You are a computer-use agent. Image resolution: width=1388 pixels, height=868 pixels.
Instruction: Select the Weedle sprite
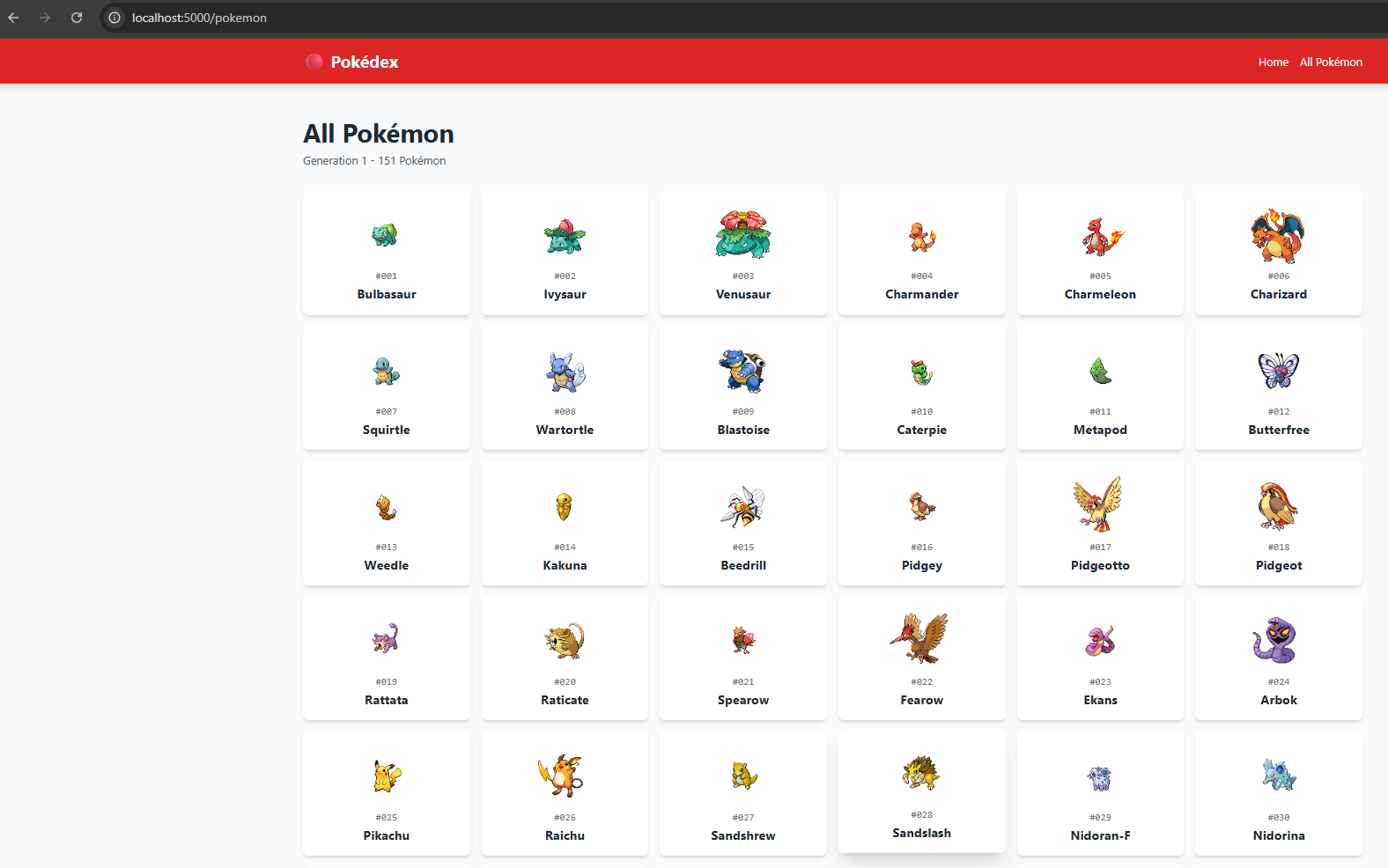coord(386,507)
